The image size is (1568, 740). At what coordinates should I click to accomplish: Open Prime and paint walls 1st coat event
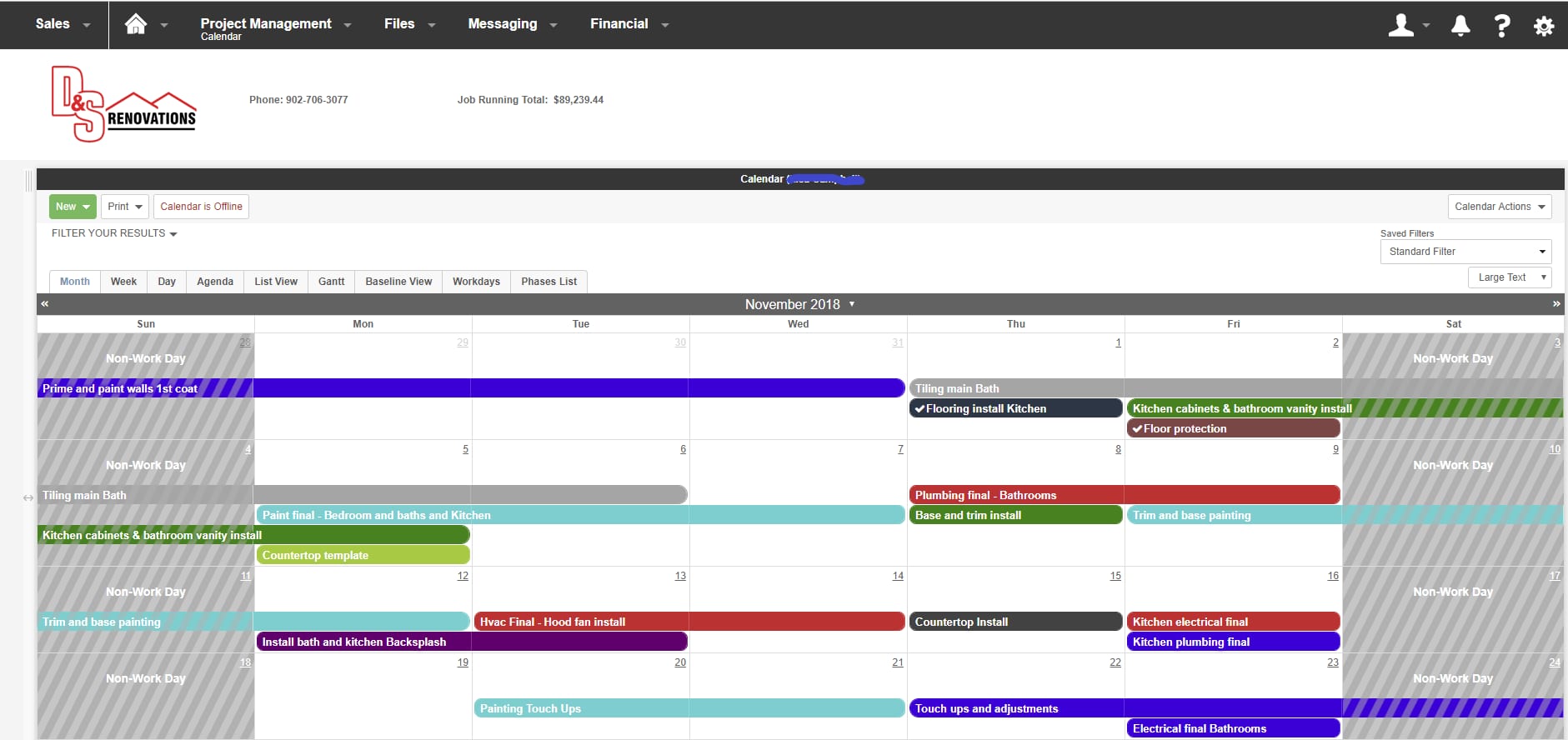click(471, 388)
